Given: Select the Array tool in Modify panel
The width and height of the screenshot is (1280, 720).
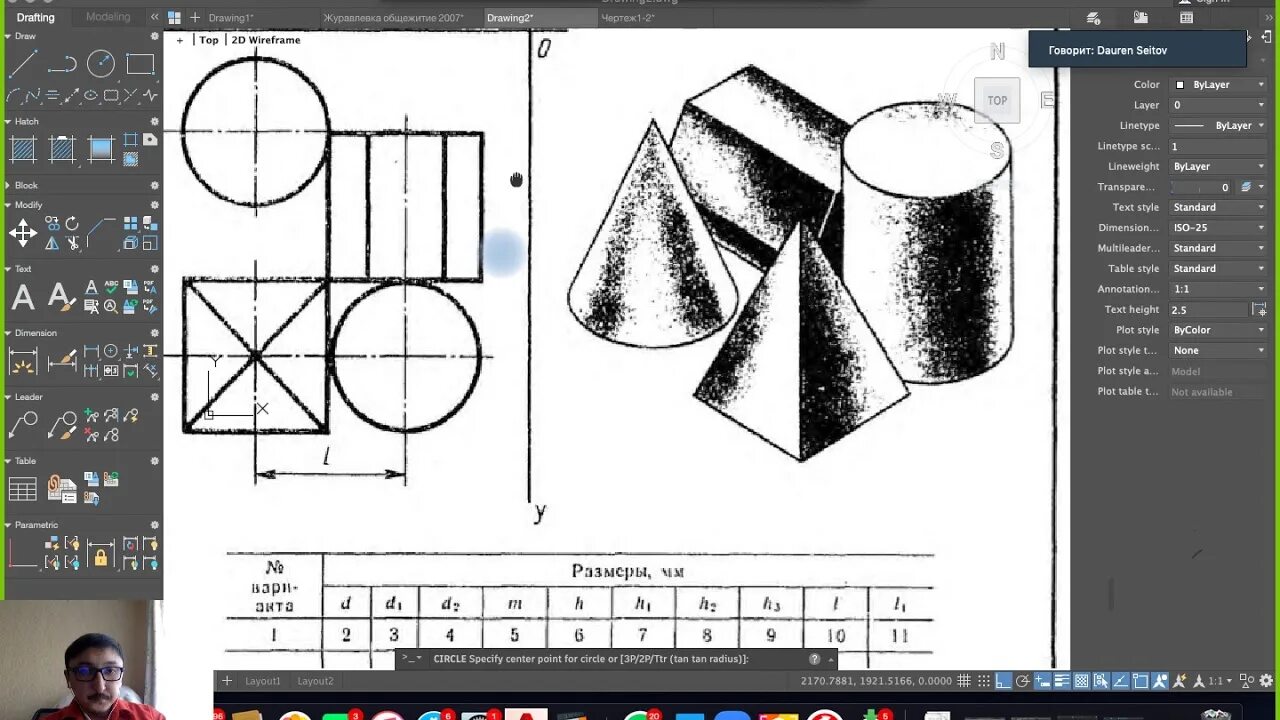Looking at the screenshot, I should click(x=131, y=224).
